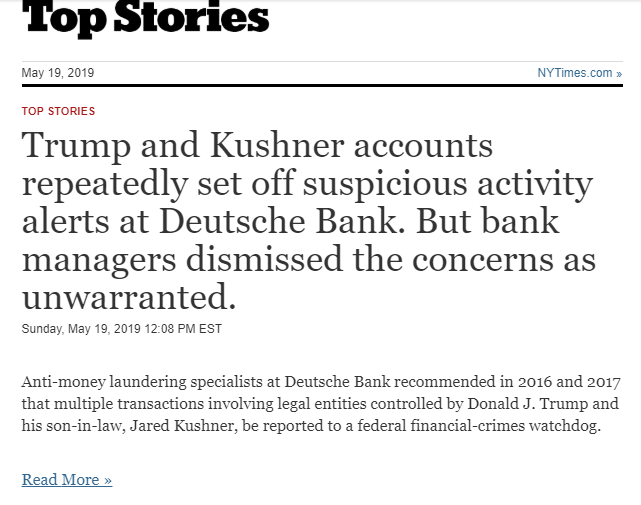Open the Trump and Kushner accounts headline

(x=309, y=221)
